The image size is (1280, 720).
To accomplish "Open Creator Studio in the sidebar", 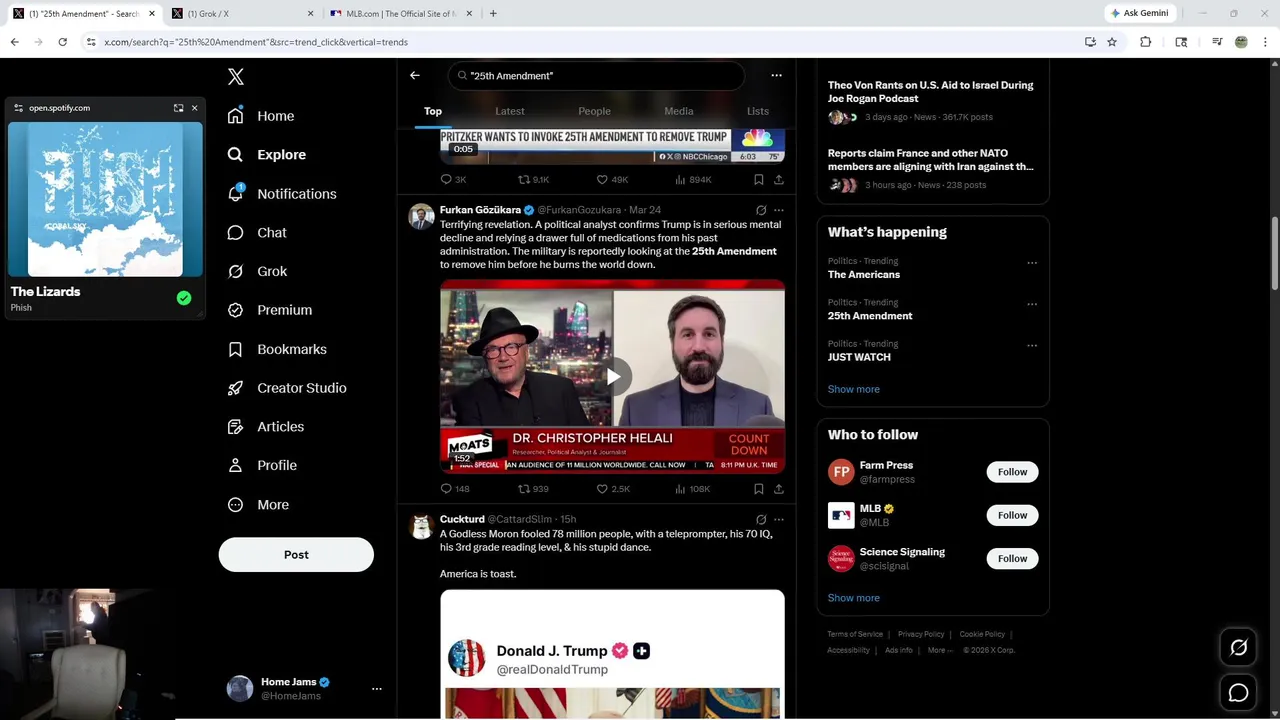I will point(287,388).
